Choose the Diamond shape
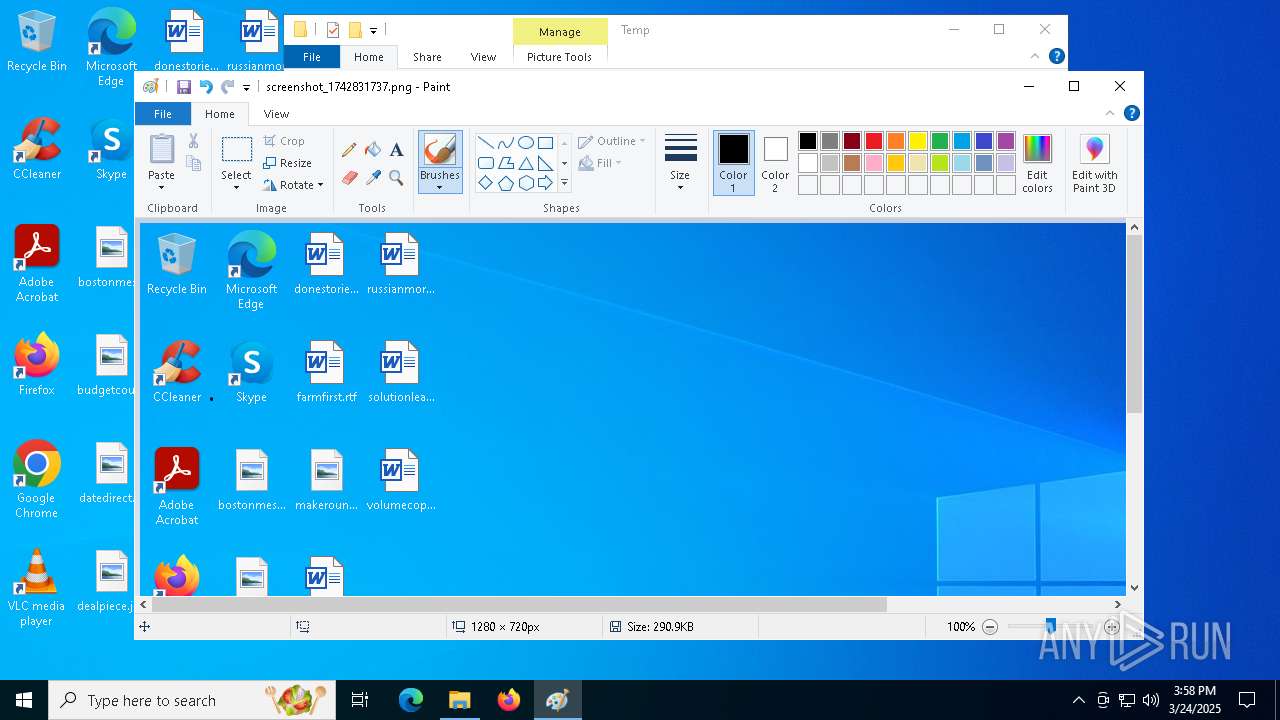Screen dimensions: 1280x720 click(485, 183)
